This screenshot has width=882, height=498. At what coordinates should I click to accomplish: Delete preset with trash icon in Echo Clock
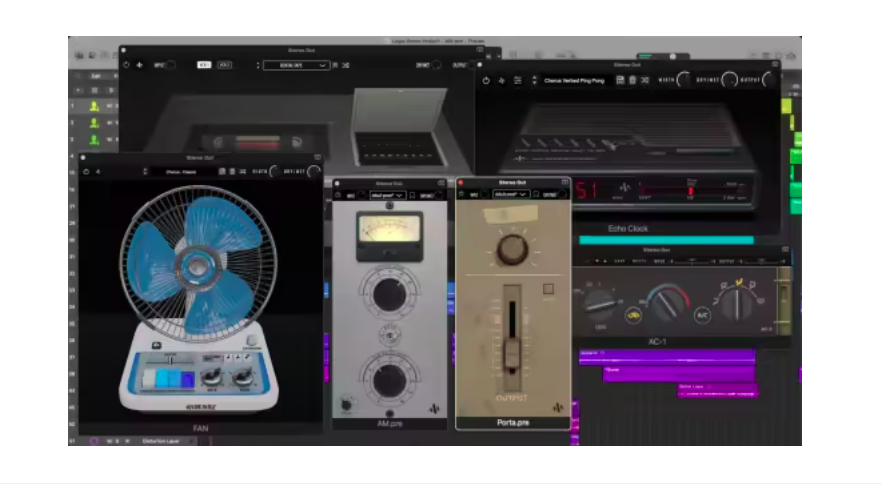pos(632,80)
